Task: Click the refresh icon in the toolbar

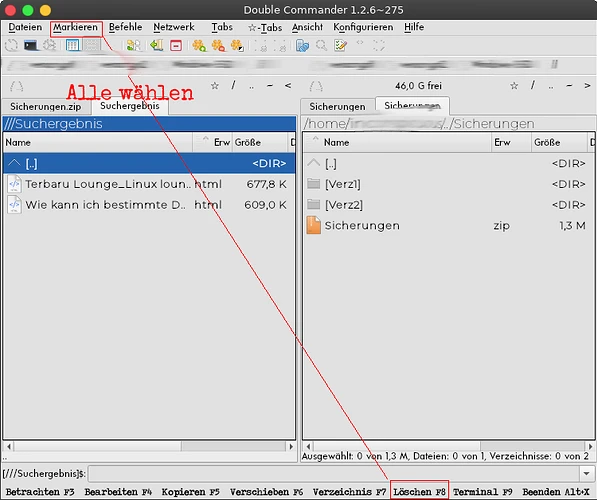Action: pyautogui.click(x=11, y=45)
